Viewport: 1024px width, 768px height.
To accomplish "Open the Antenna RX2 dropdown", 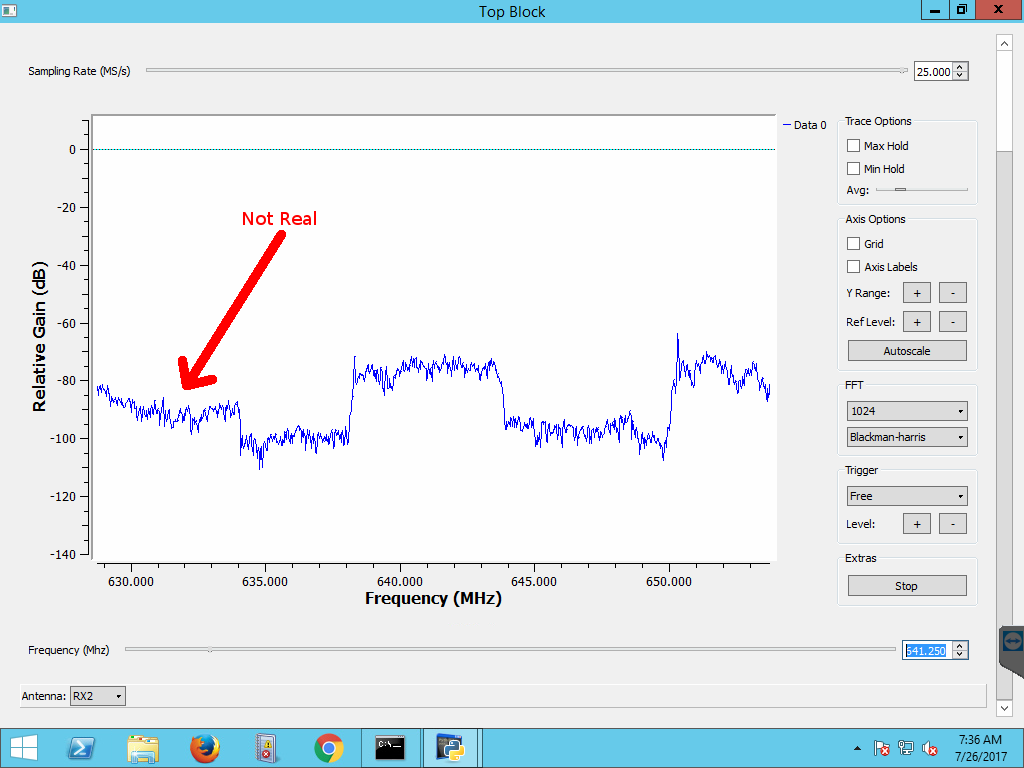I will [98, 696].
